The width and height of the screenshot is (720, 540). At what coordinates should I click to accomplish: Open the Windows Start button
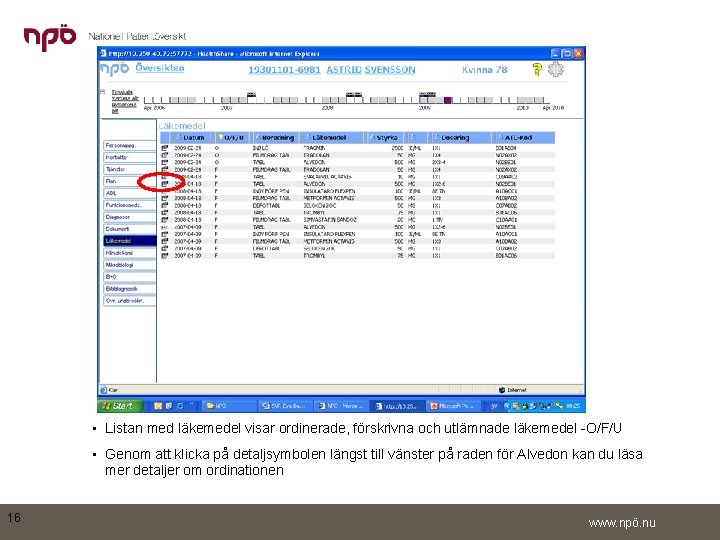(120, 406)
